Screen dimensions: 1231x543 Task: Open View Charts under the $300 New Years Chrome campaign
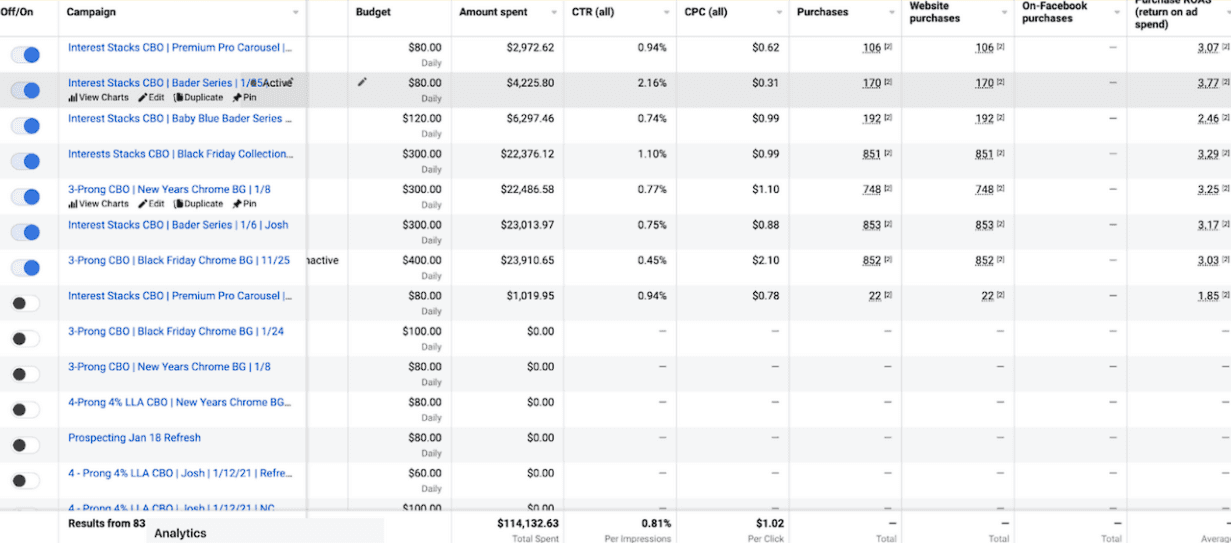tap(98, 204)
